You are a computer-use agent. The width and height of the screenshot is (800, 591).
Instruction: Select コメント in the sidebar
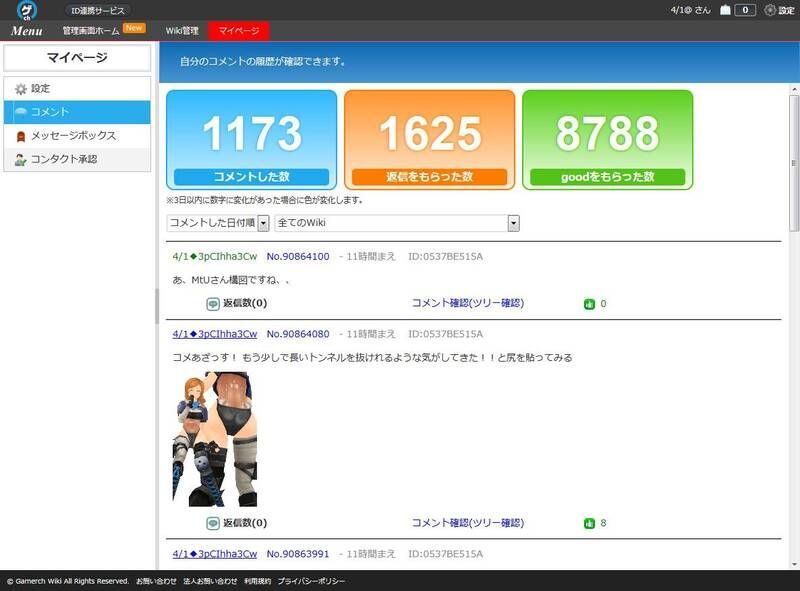pyautogui.click(x=77, y=112)
